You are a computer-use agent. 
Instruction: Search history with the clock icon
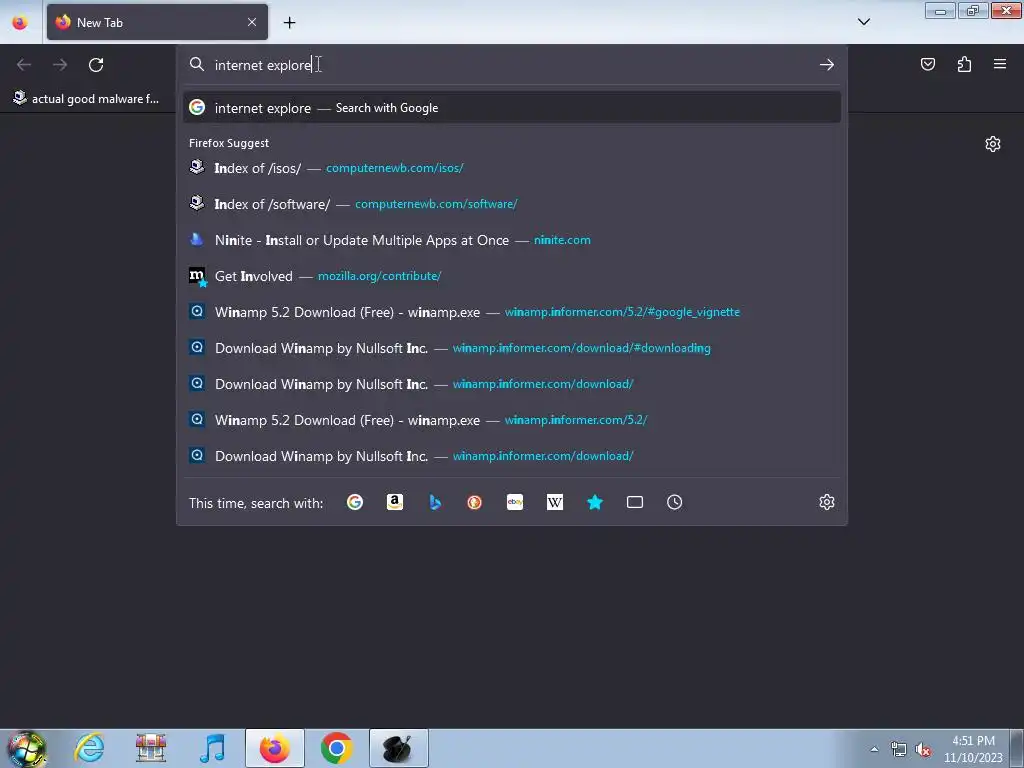pyautogui.click(x=675, y=502)
